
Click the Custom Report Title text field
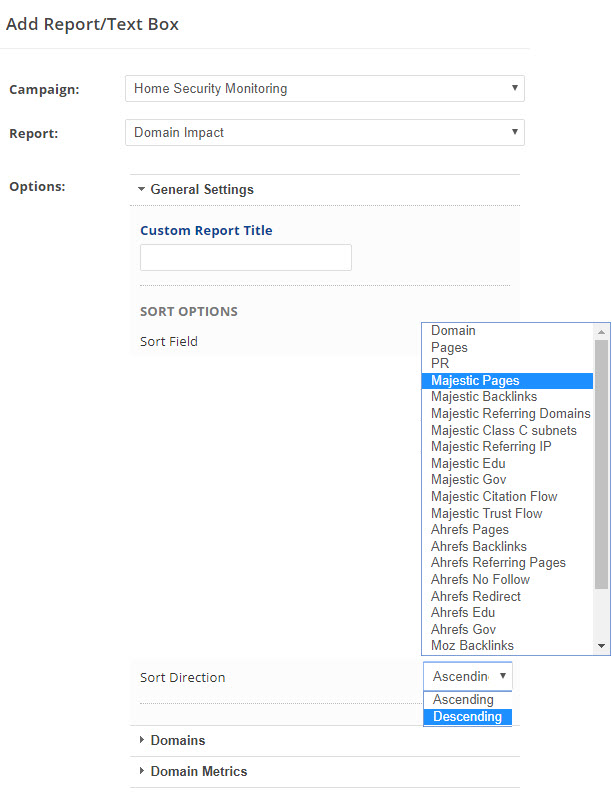tap(246, 258)
